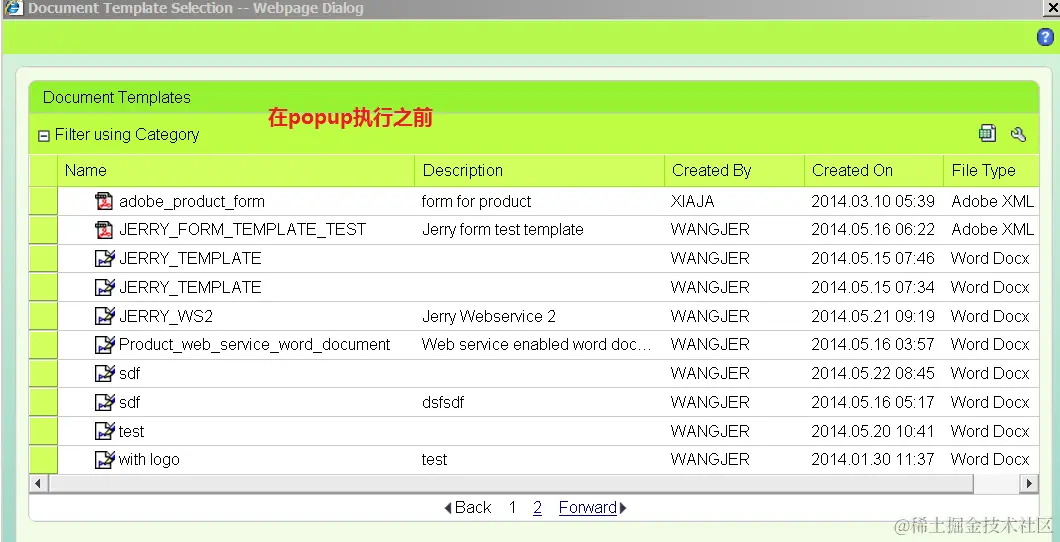Click the Word icon beside JERRY_WS2
Viewport: 1060px width, 542px height.
point(105,316)
